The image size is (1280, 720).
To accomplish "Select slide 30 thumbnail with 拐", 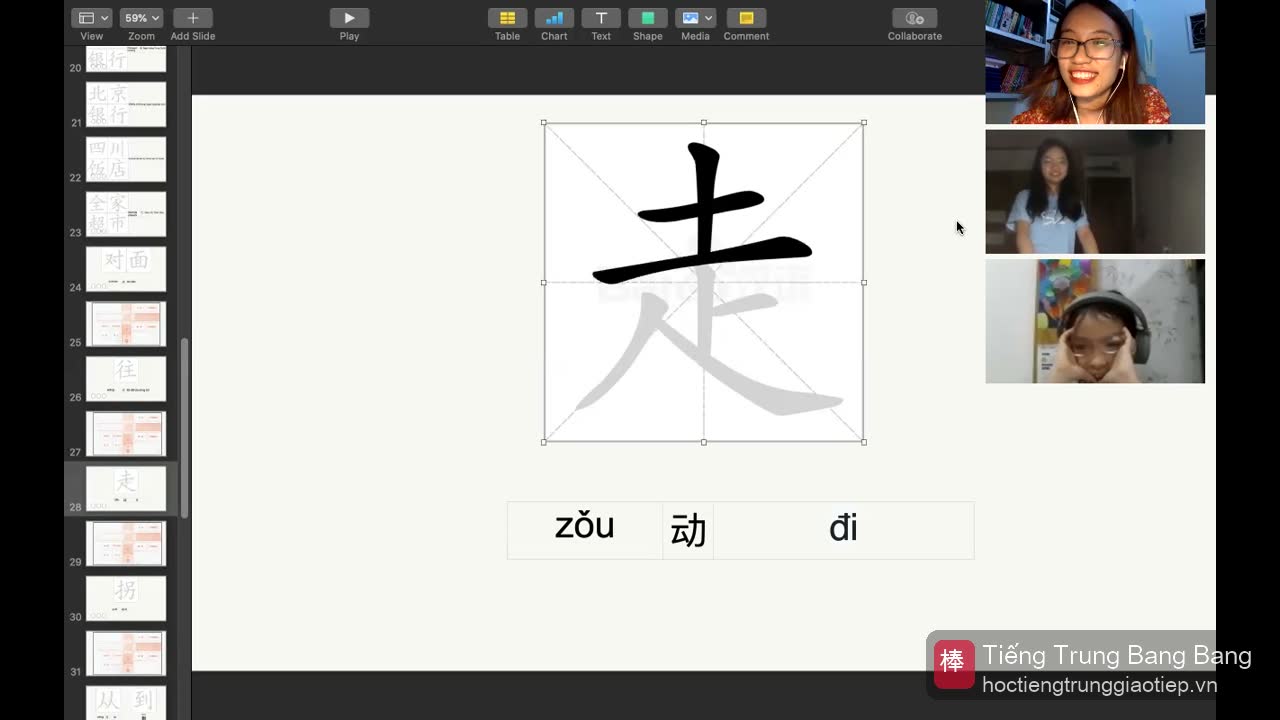I will click(x=126, y=598).
